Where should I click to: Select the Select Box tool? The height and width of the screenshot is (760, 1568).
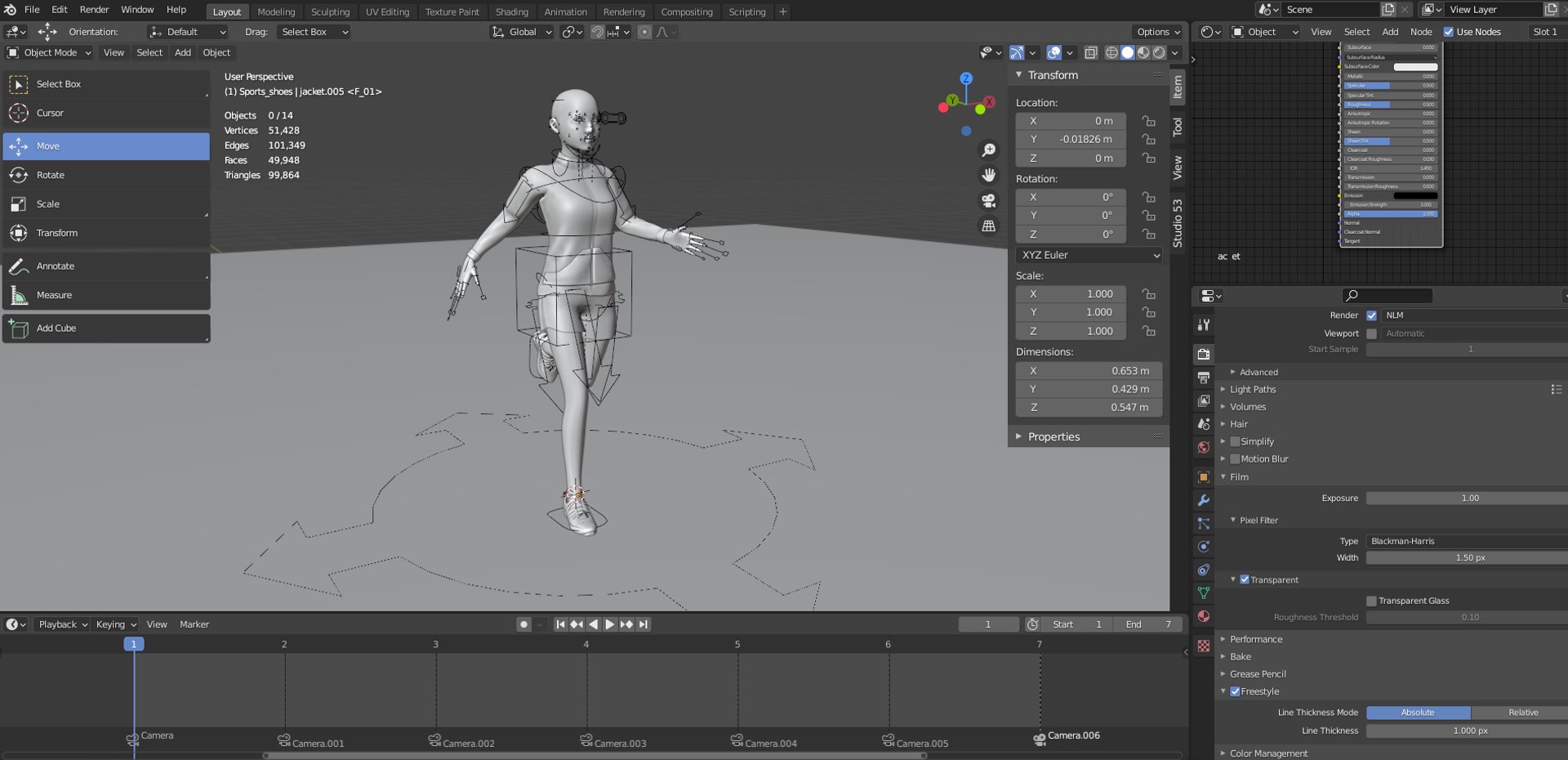(x=106, y=84)
